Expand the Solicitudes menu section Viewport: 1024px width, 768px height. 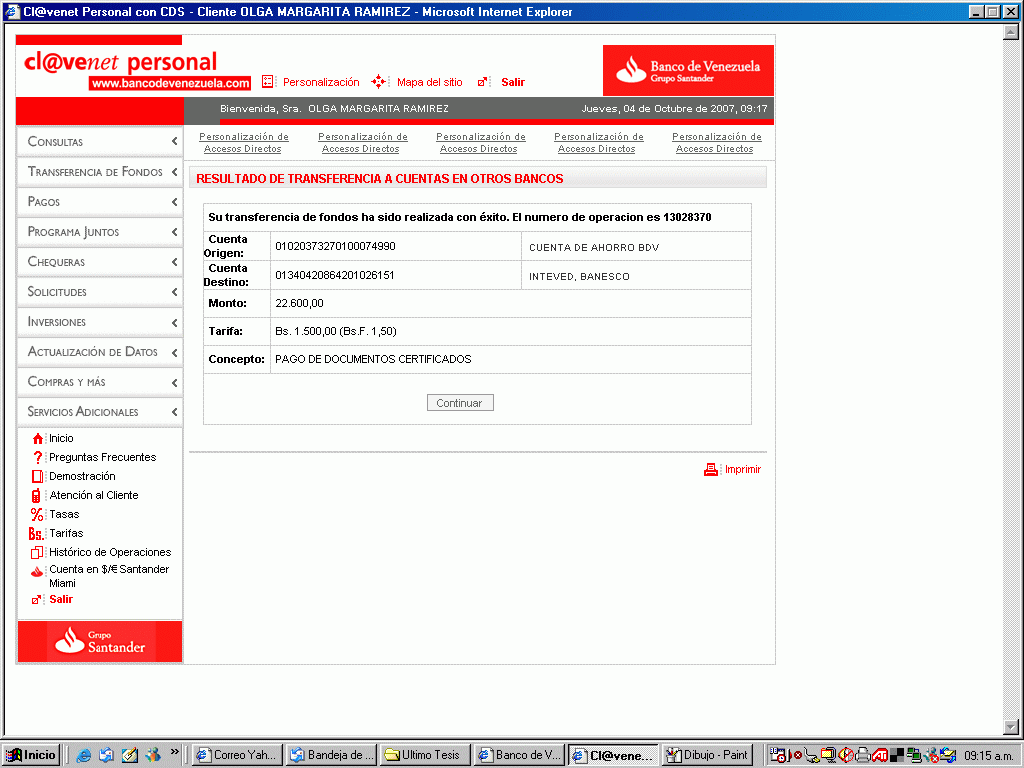point(100,292)
